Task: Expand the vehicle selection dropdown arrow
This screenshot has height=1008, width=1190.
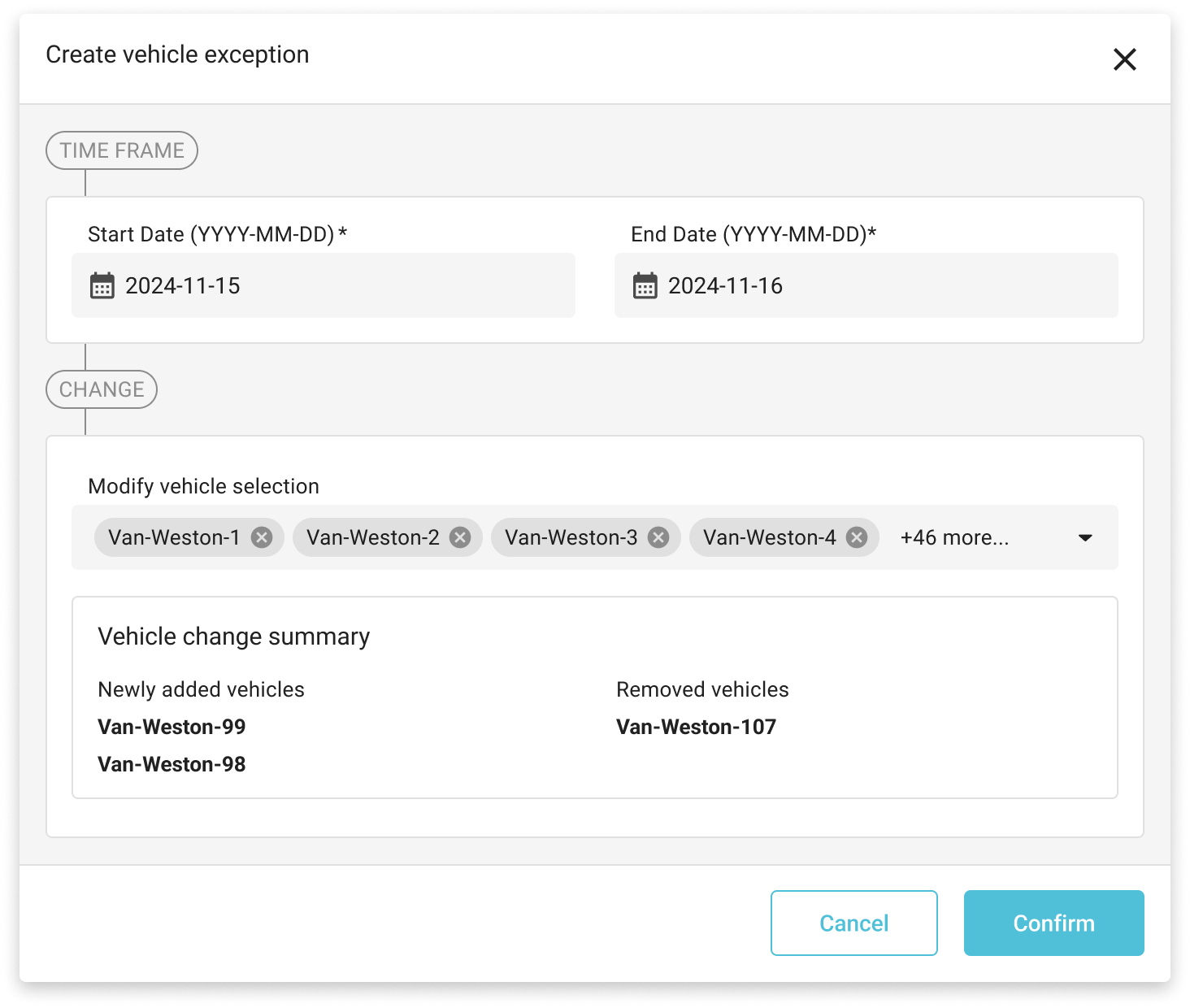Action: coord(1084,537)
